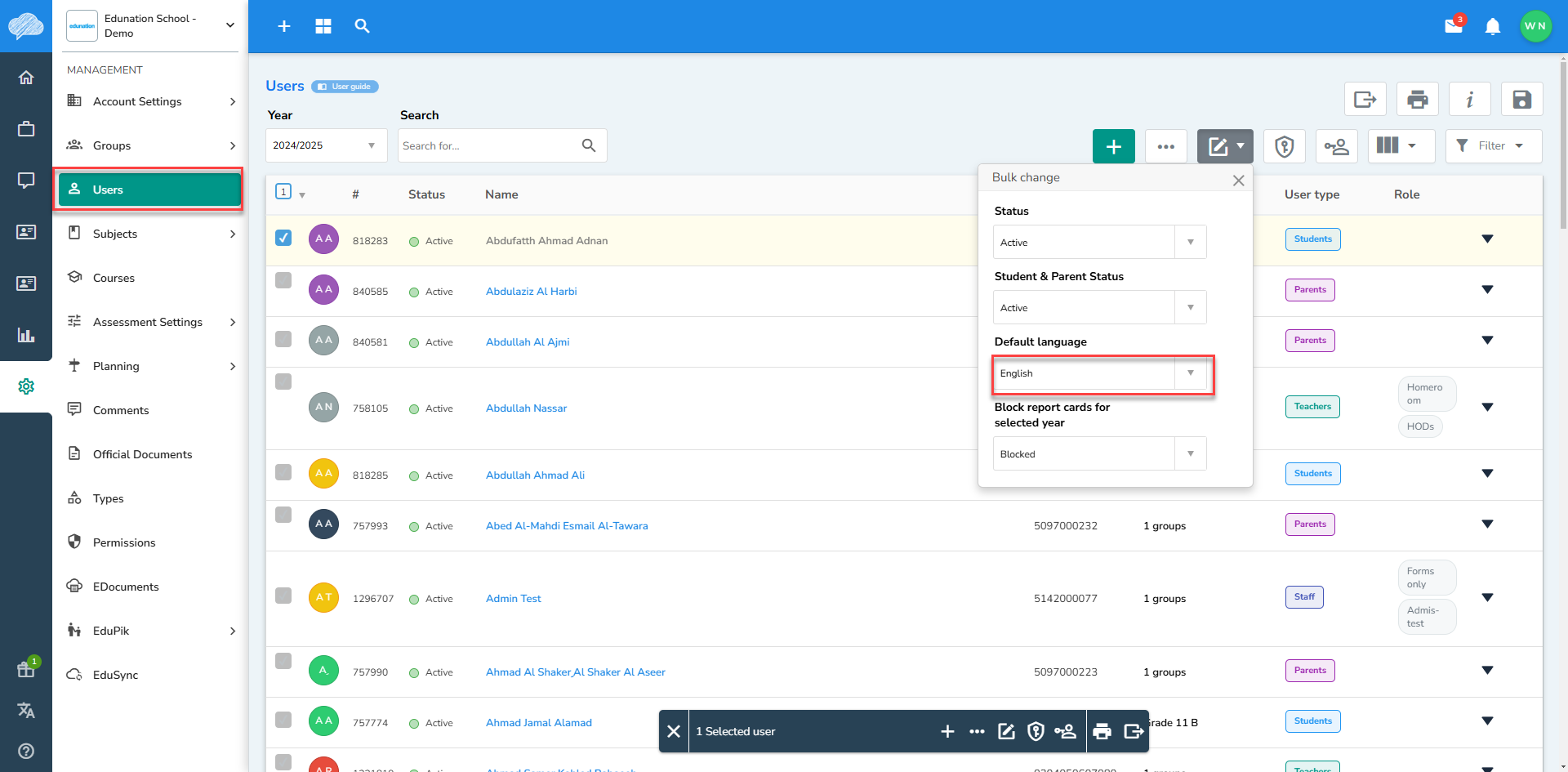Open the Year 2024/2025 dropdown

coord(326,145)
